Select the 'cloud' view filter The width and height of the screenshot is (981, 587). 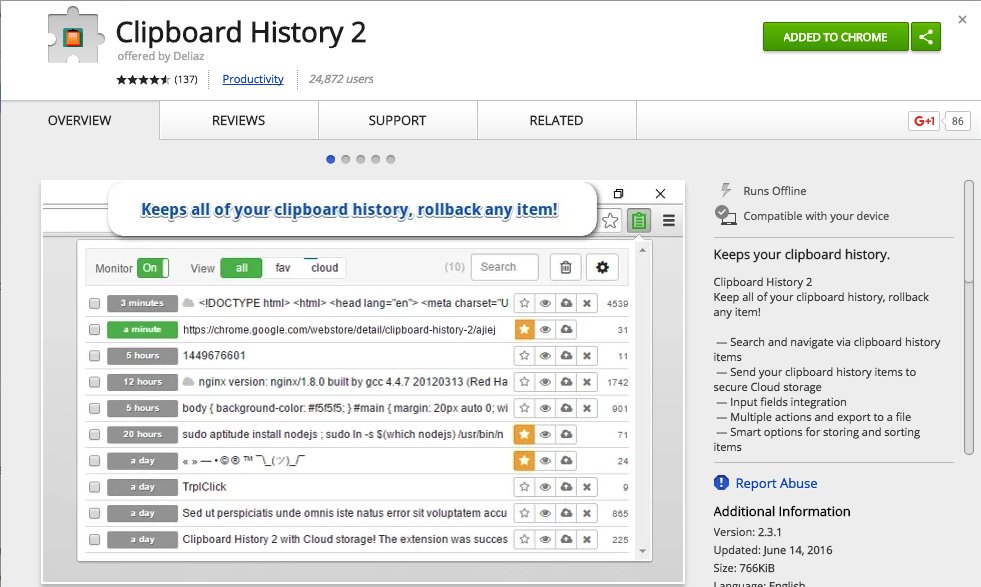coord(325,268)
